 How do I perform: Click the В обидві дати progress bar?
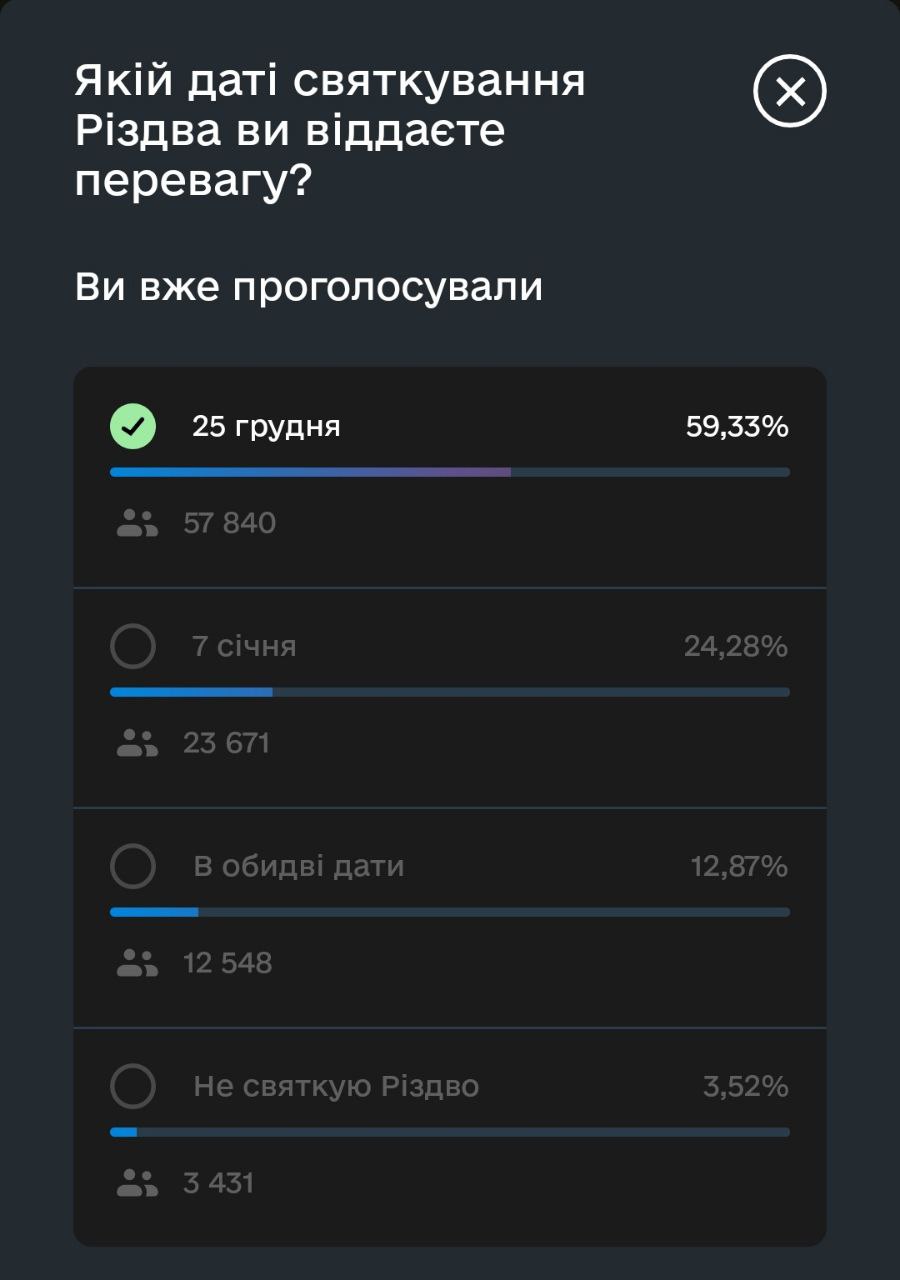point(450,912)
